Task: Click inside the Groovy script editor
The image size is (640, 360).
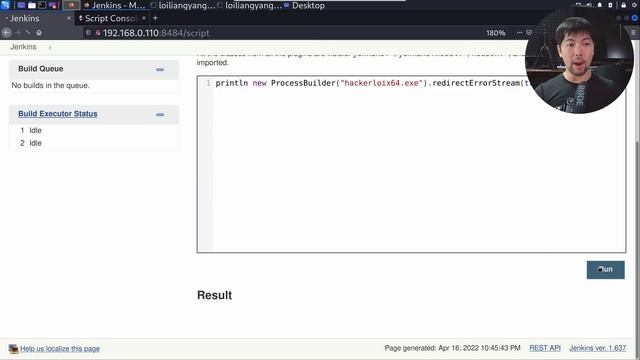Action: coord(411,164)
